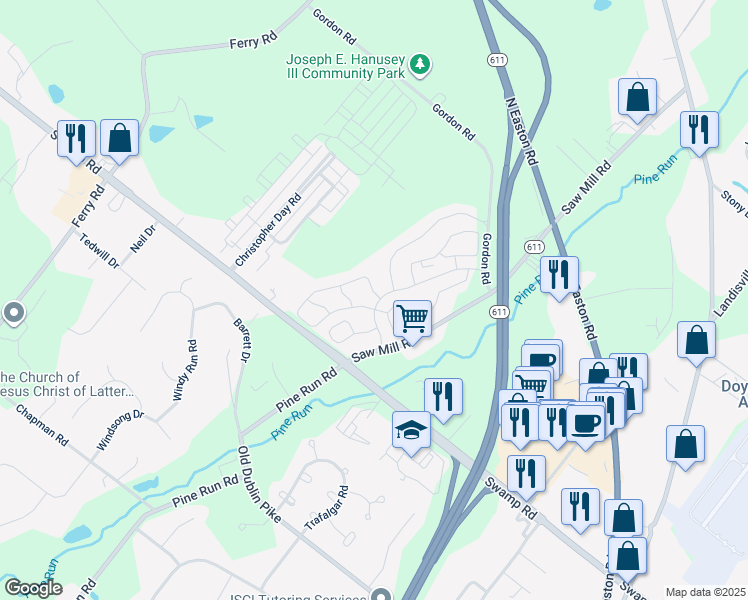
Task: Click the coffee cup marker near Easton Rd
Action: coord(586,422)
